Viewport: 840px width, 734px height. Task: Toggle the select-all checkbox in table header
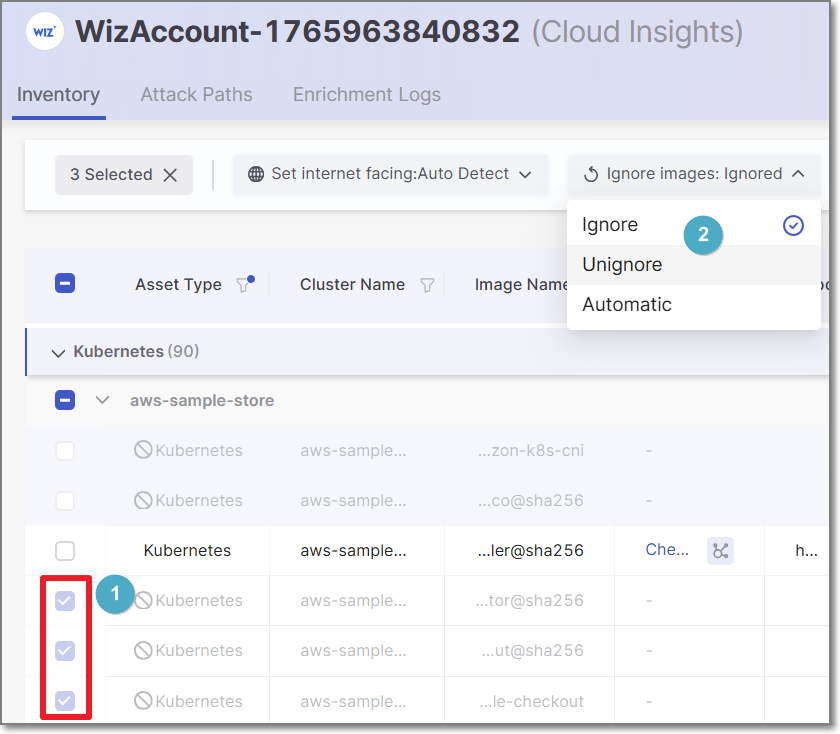click(65, 284)
